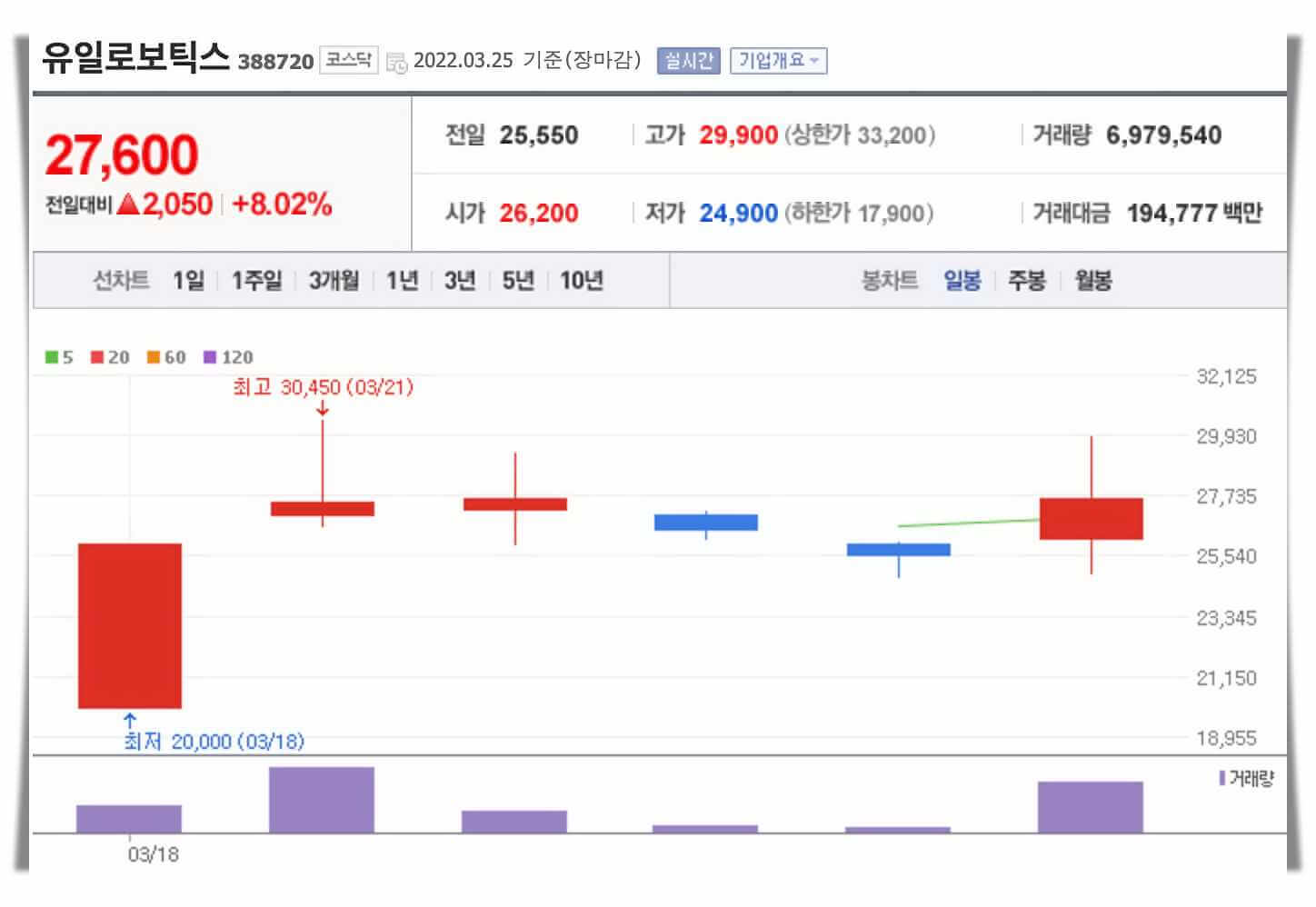Click the 고가 value 29,900

pyautogui.click(x=738, y=135)
